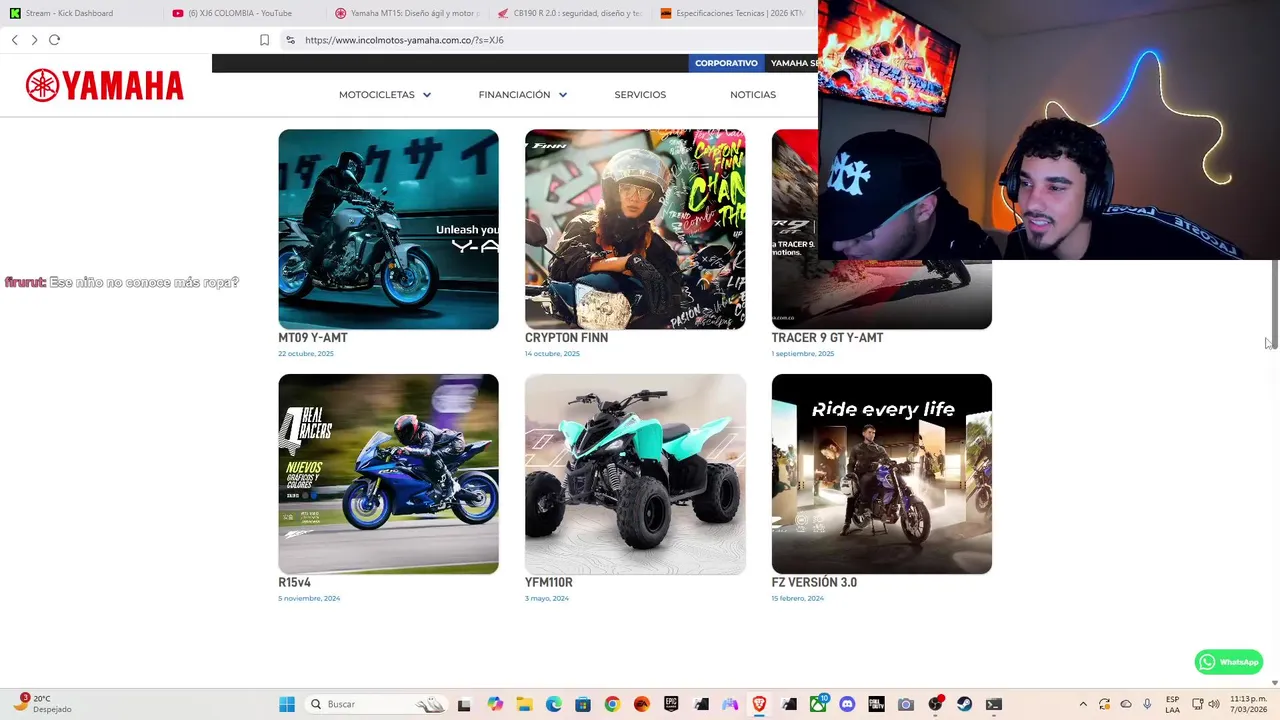Click the page vertical scrollbar thumb
This screenshot has width=1280, height=720.
pos(1274,302)
